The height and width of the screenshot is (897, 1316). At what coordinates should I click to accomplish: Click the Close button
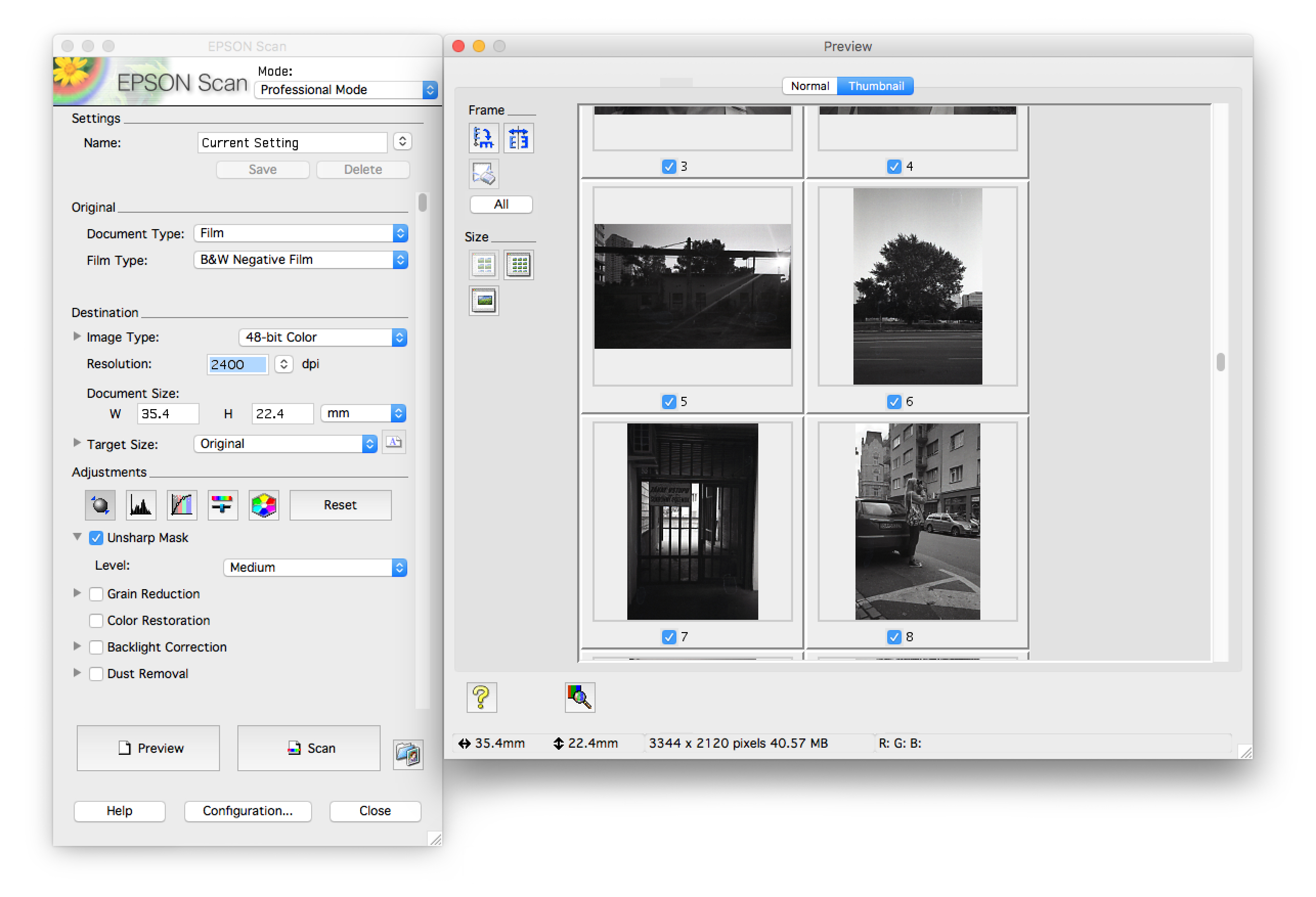375,811
